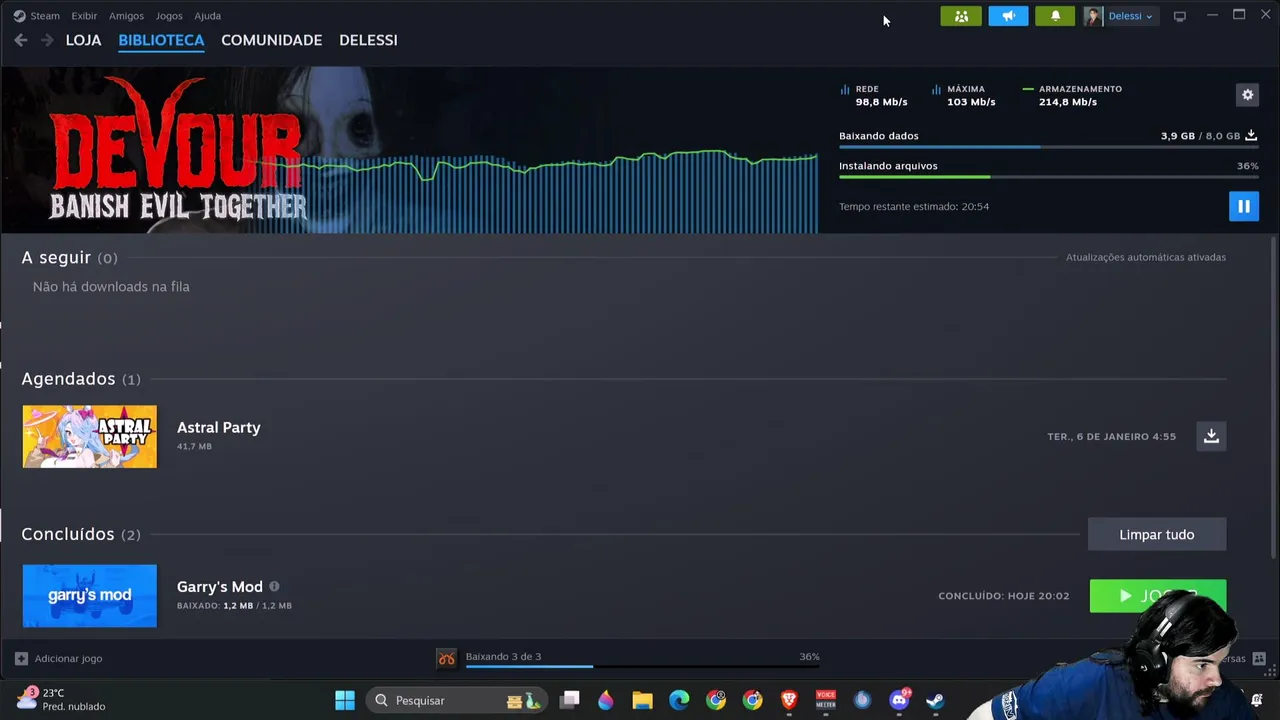
Task: Open the Ajuda menu
Action: click(x=207, y=16)
